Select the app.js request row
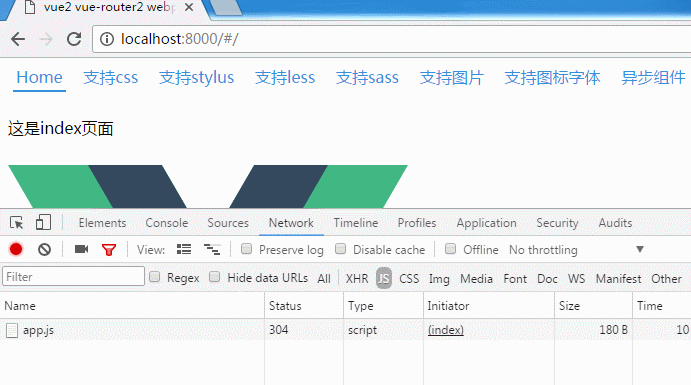This screenshot has width=691, height=385. point(346,330)
